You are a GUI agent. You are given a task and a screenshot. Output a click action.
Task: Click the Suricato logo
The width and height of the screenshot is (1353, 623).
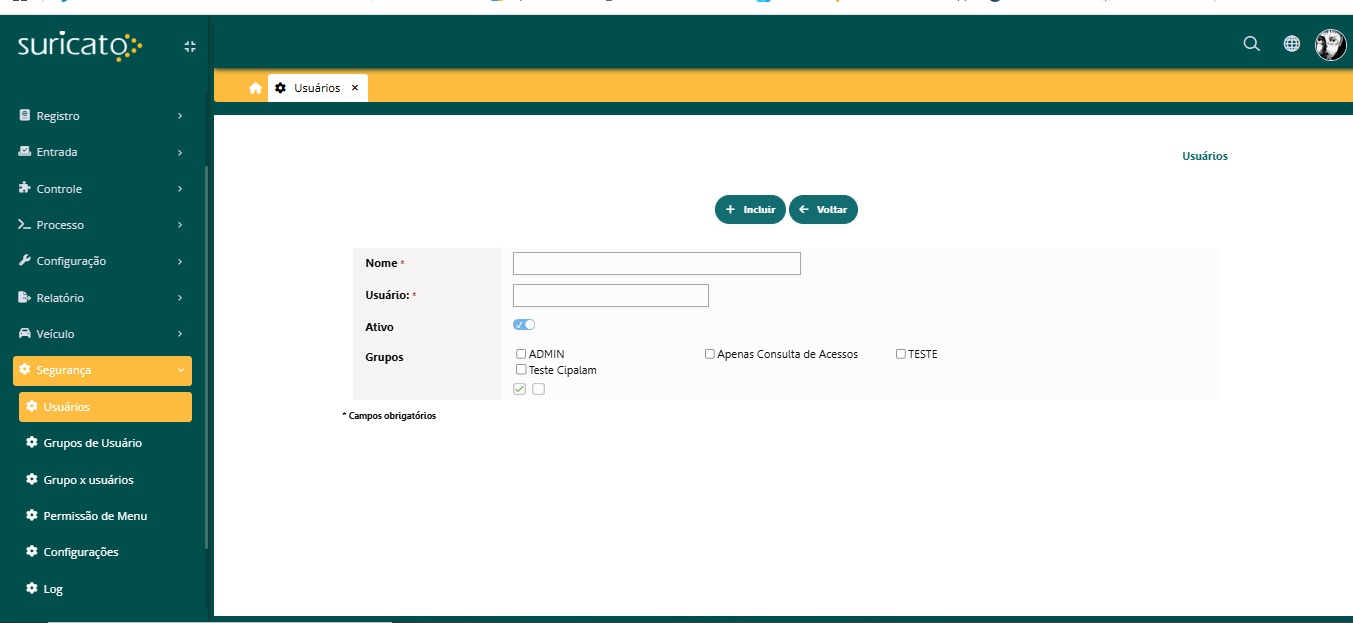(80, 46)
